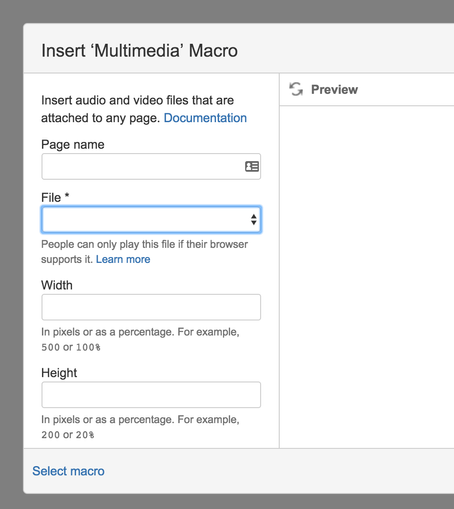Click the Width field label

(x=57, y=285)
